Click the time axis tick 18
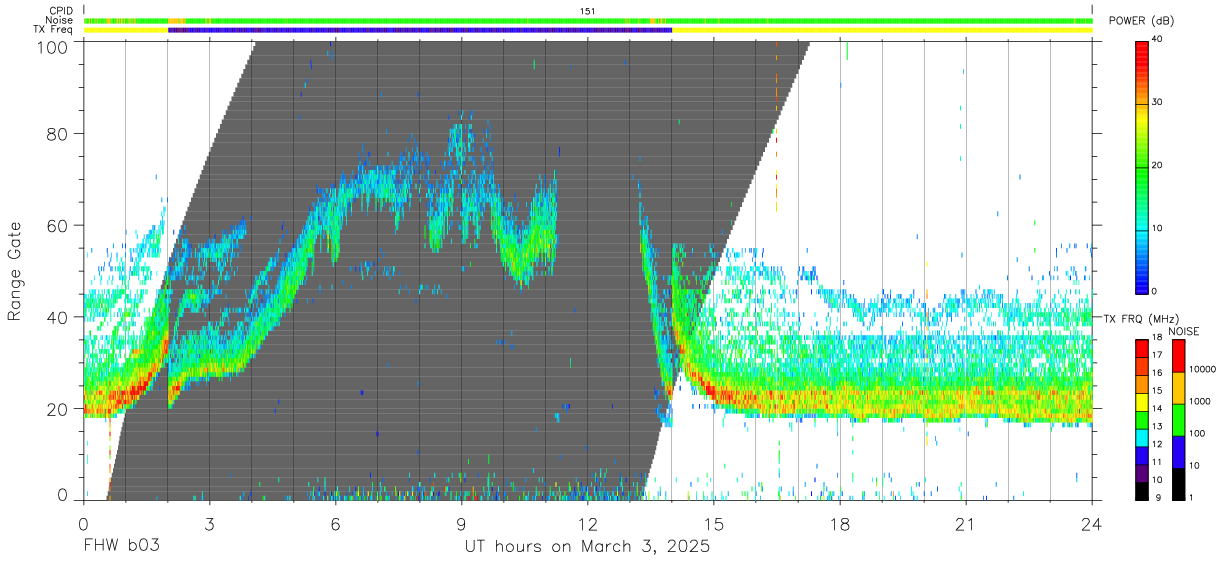1228x567 pixels. tap(840, 524)
